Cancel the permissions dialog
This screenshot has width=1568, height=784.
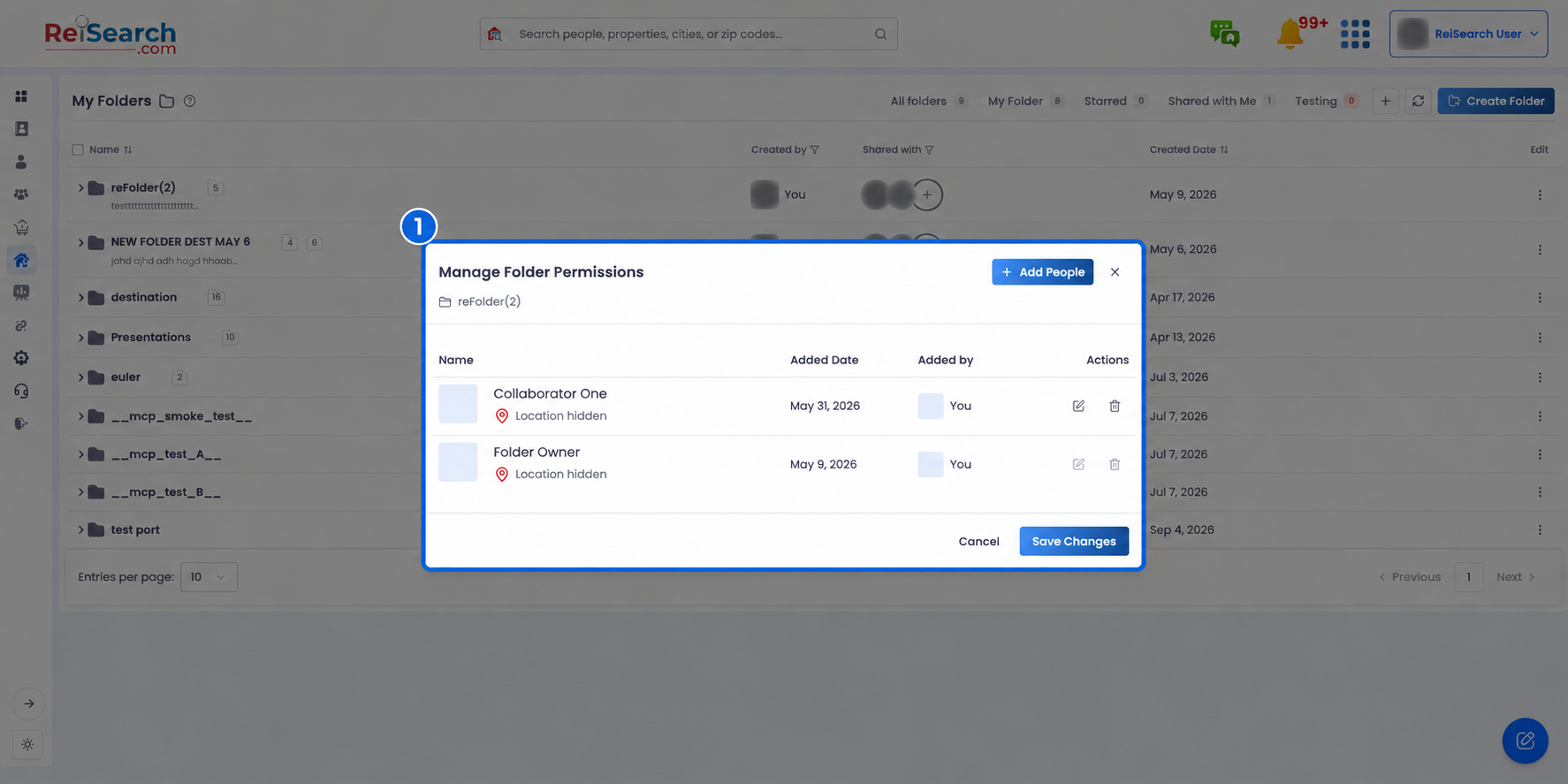[978, 541]
